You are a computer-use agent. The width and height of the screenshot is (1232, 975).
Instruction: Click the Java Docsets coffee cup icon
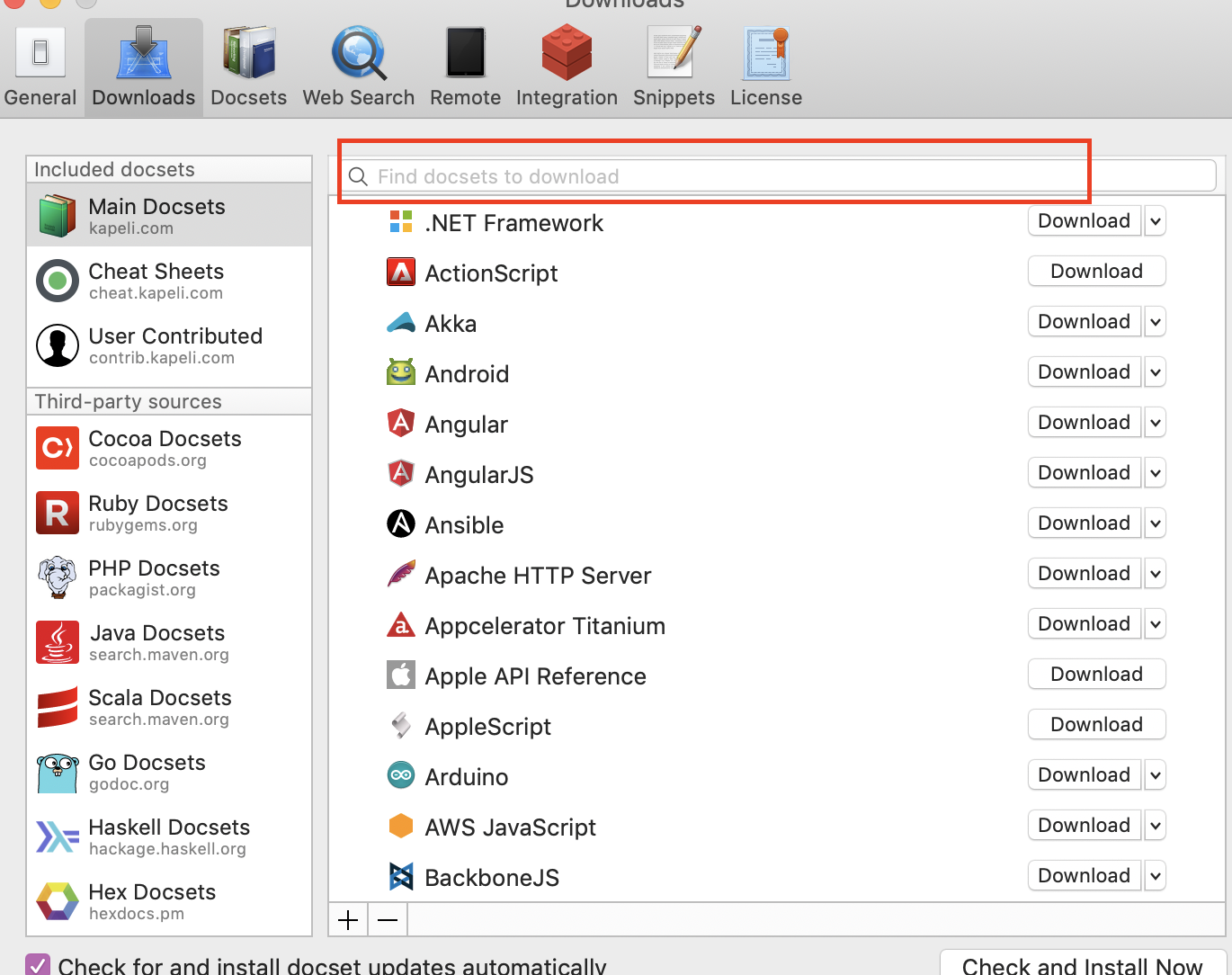click(58, 642)
